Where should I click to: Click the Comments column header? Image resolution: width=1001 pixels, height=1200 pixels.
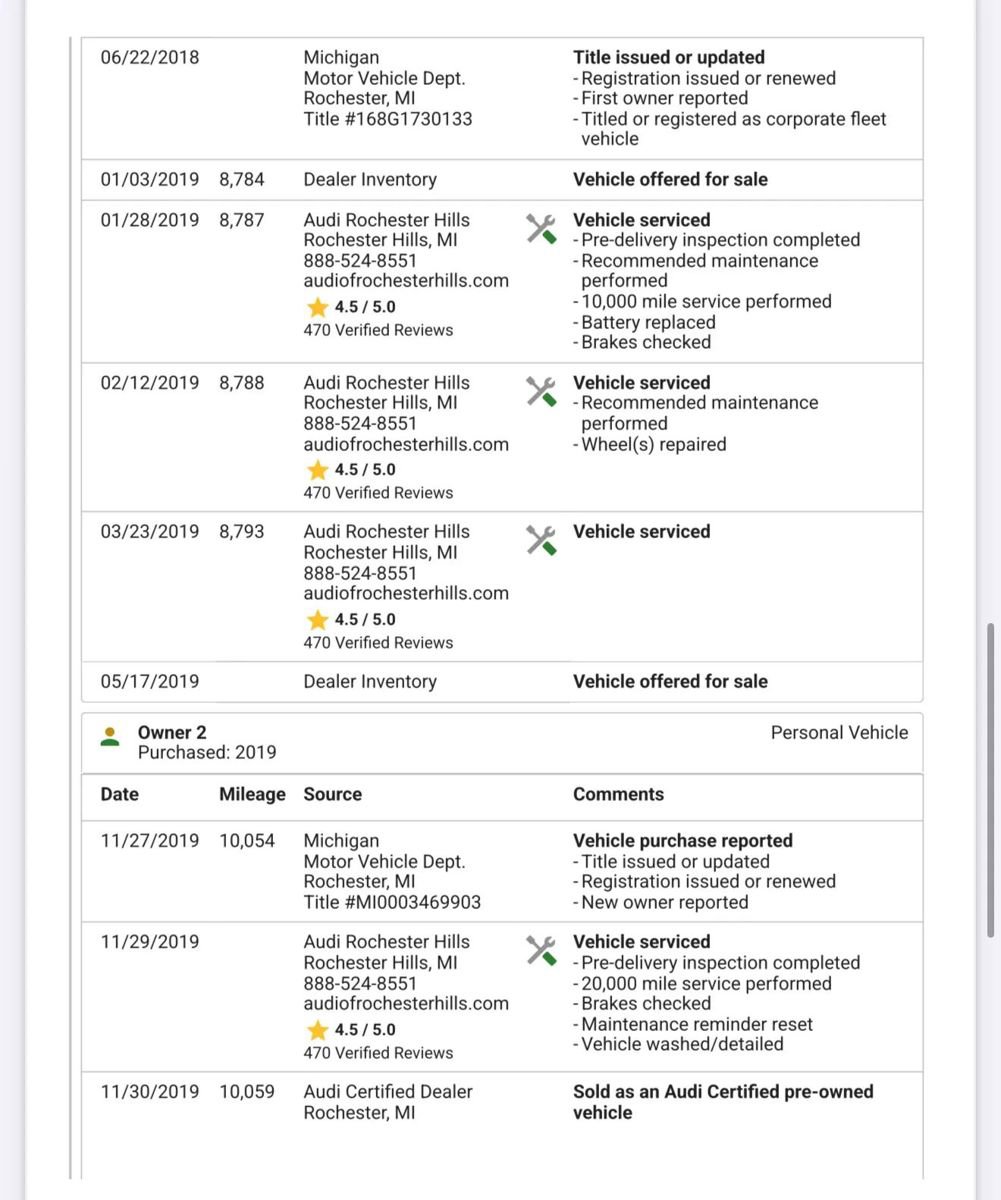(x=618, y=794)
